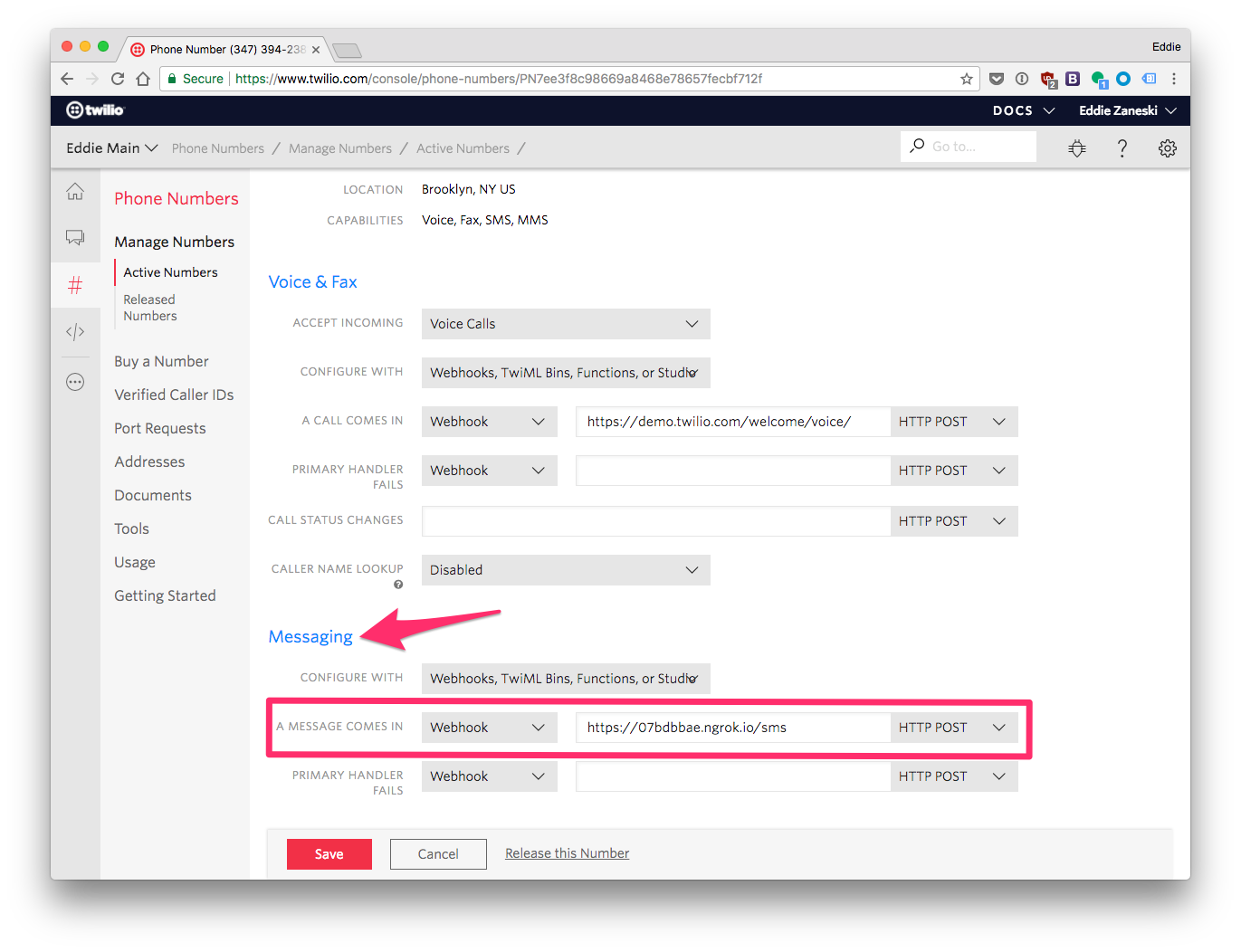This screenshot has height=952, width=1241.
Task: Click the Twilio logo
Action: tap(95, 110)
